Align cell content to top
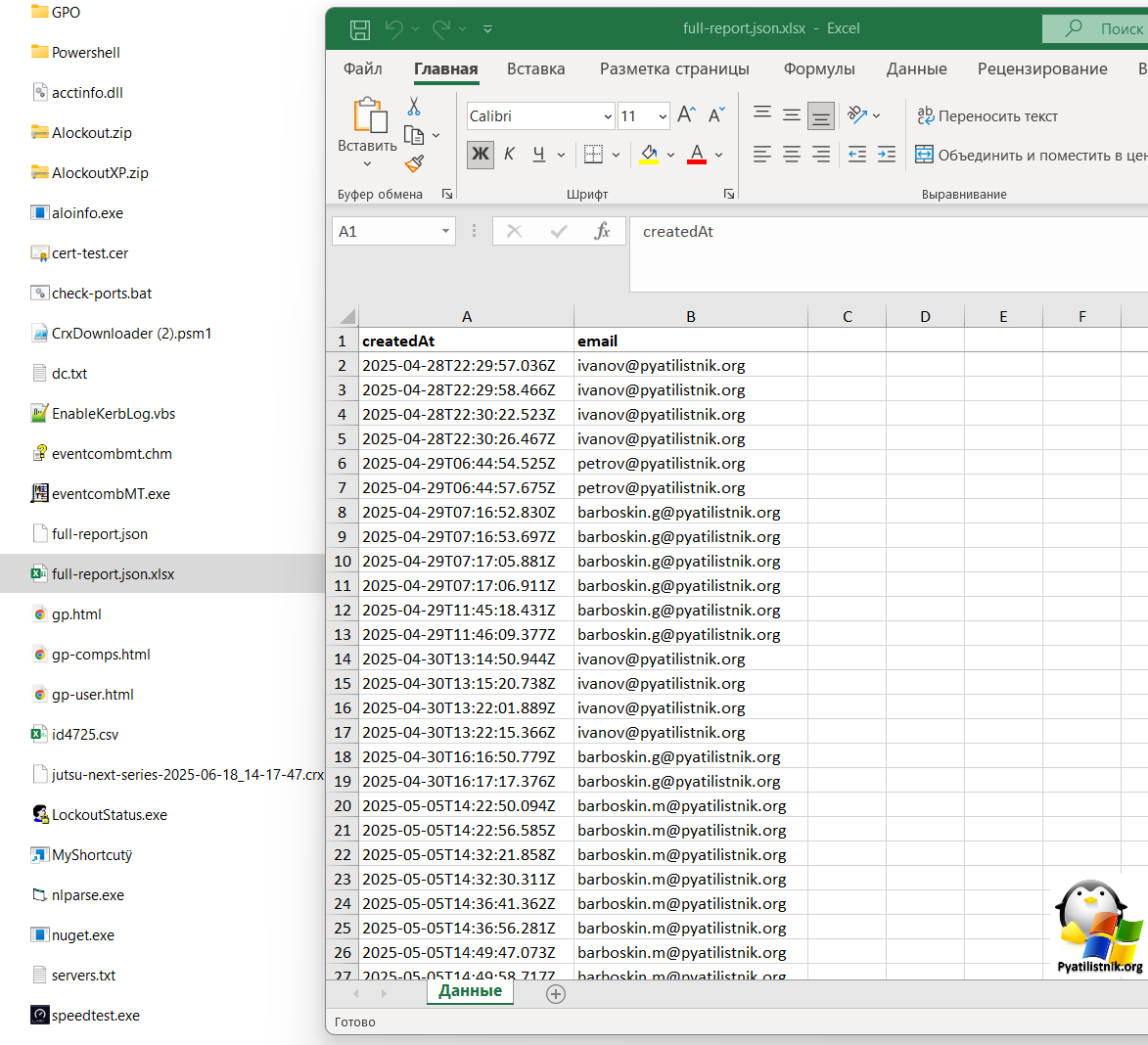Image resolution: width=1148 pixels, height=1045 pixels. coord(762,114)
